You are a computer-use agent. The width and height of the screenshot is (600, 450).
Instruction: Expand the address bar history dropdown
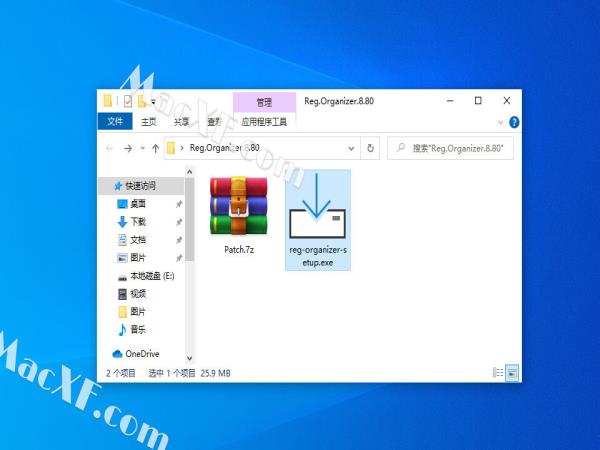(351, 148)
